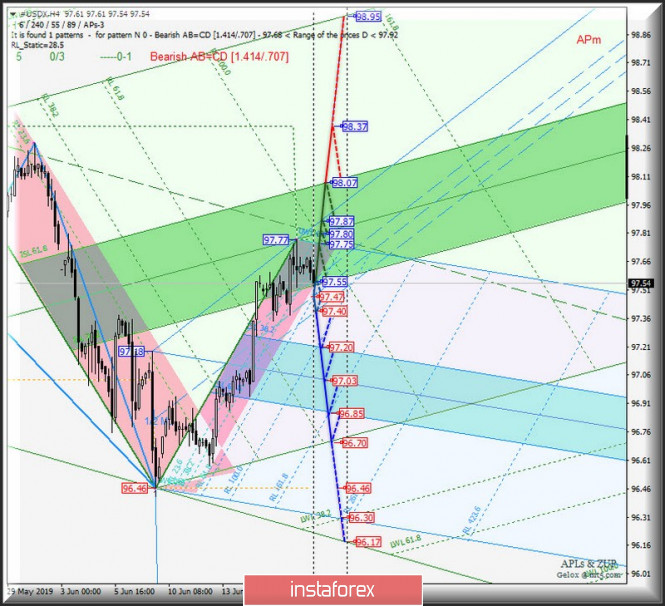Select the 97.87 price label
This screenshot has width=665, height=606.
click(341, 222)
